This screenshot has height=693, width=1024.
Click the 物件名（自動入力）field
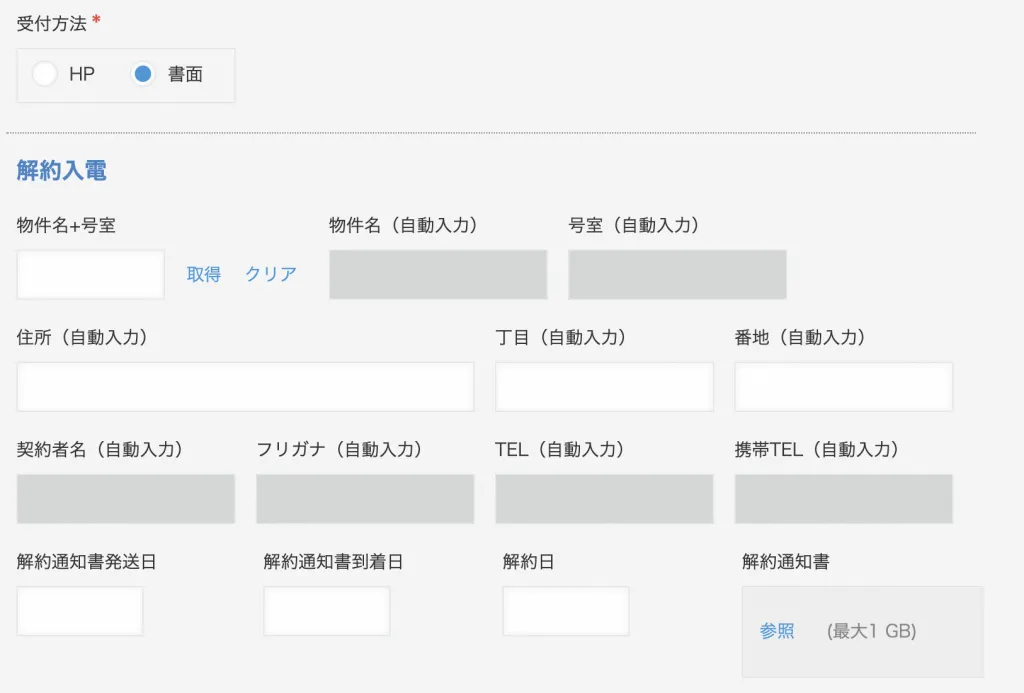[x=438, y=275]
